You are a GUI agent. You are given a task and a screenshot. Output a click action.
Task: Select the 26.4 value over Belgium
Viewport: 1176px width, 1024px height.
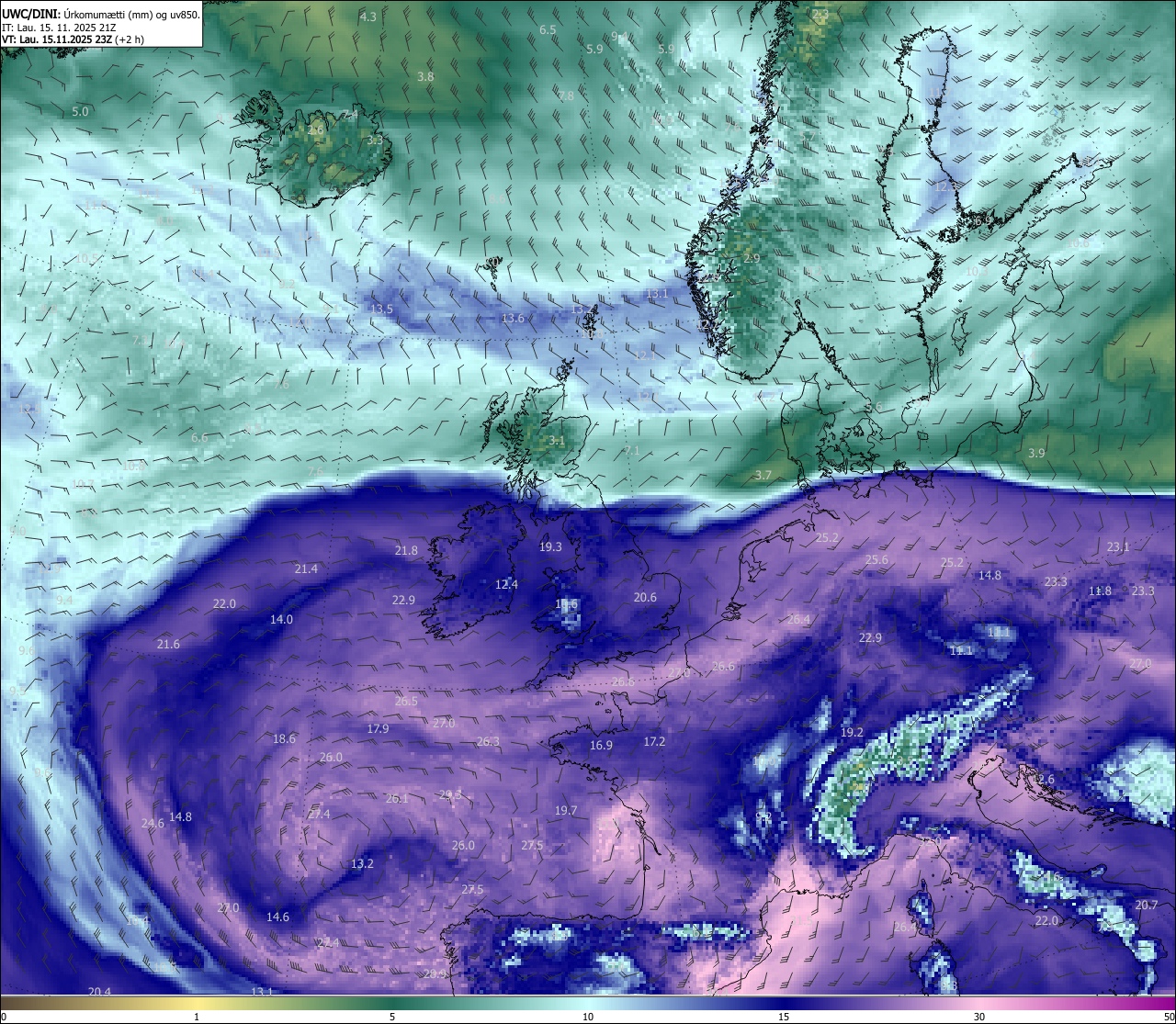pos(799,619)
